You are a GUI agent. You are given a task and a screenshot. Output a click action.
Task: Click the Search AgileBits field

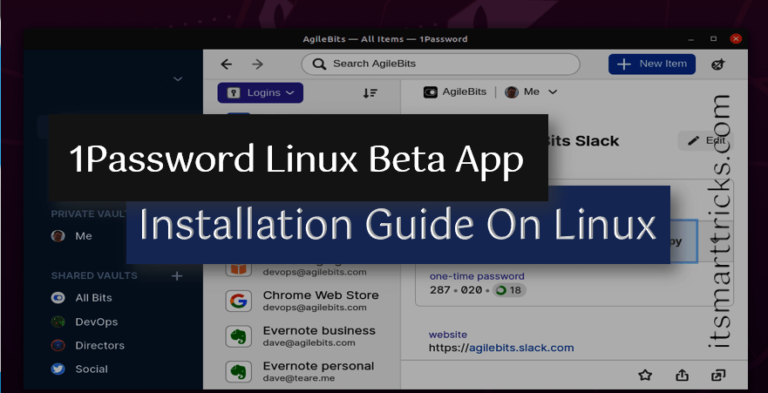tap(440, 64)
